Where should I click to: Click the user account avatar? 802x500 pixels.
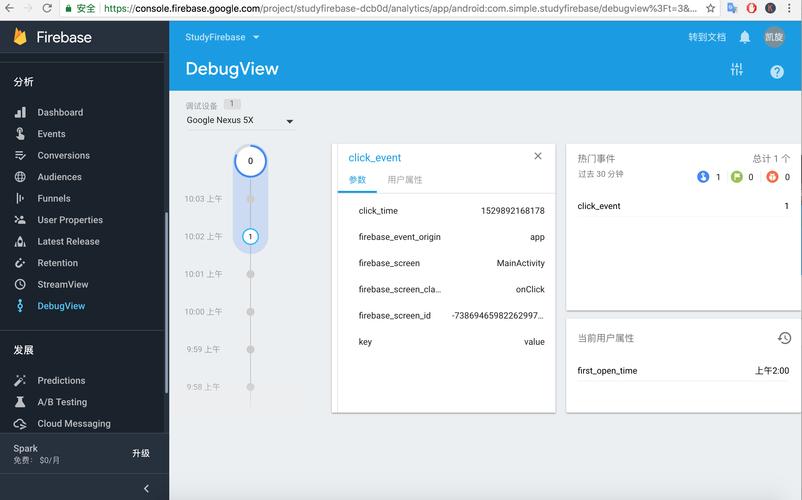click(774, 37)
